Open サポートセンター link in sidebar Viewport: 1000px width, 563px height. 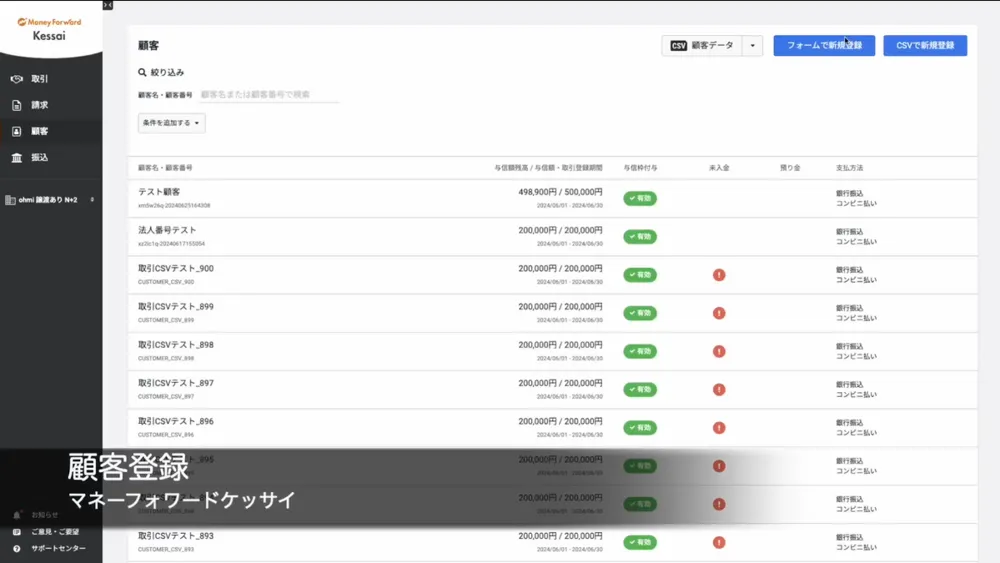pyautogui.click(x=57, y=548)
